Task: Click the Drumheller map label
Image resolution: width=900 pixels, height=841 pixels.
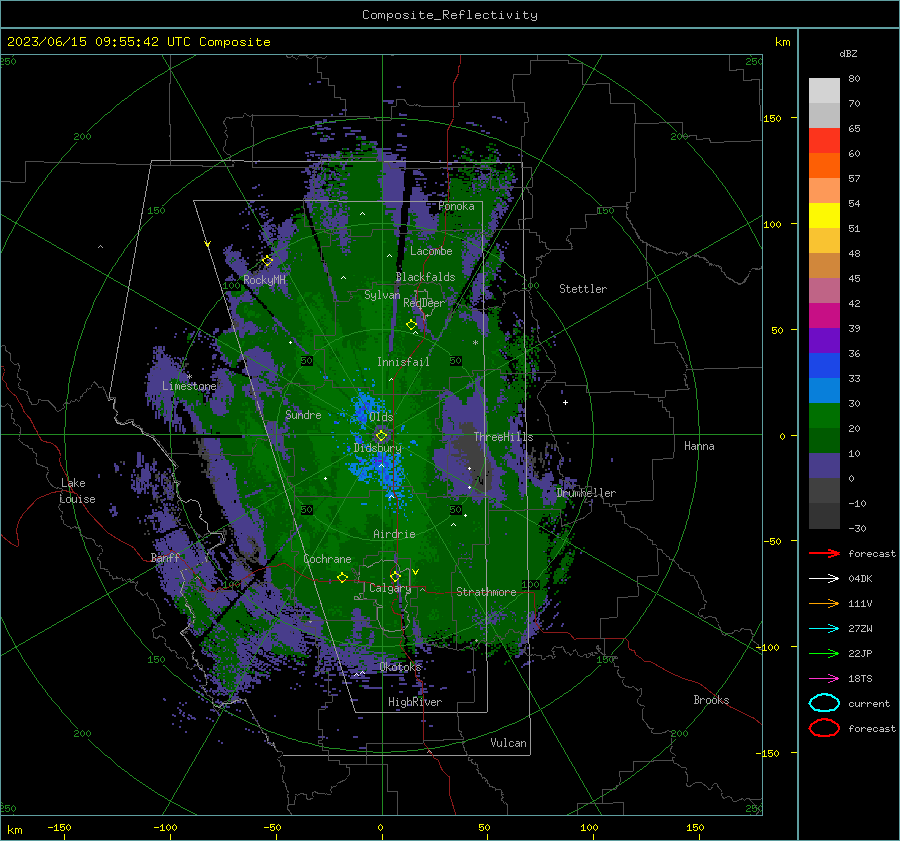Action: 587,493
